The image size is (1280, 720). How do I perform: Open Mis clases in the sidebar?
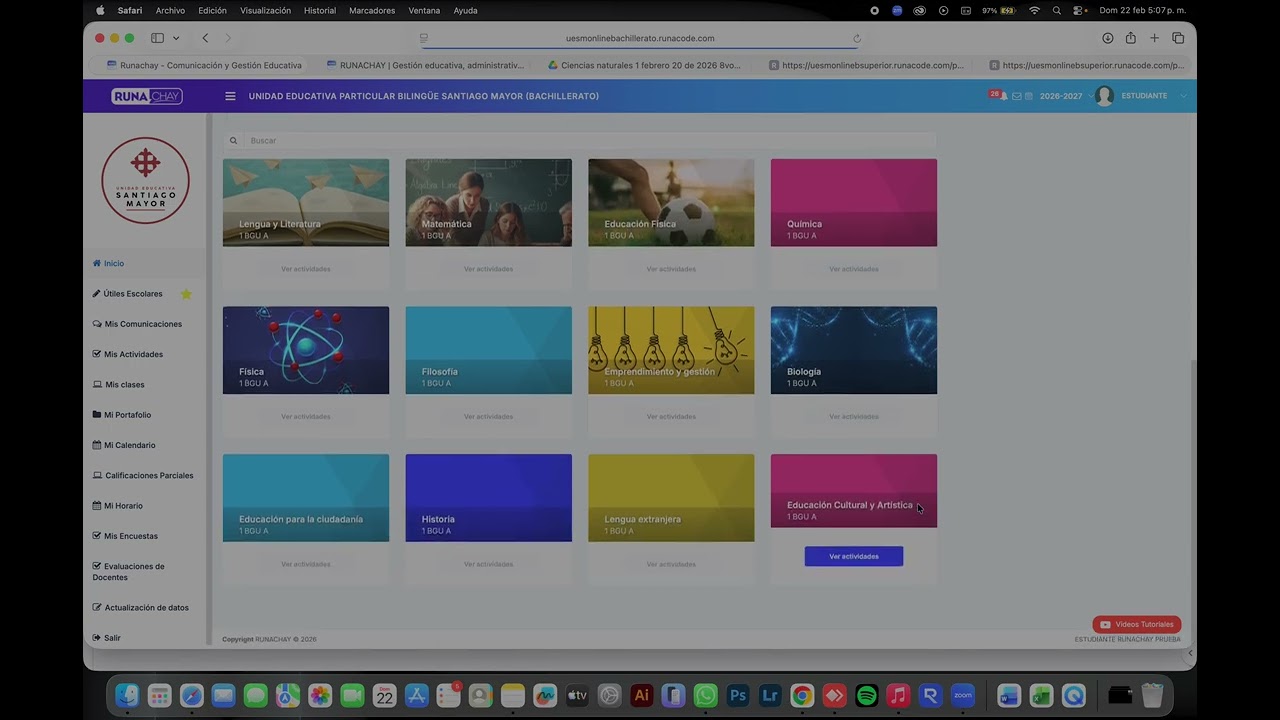pos(118,384)
